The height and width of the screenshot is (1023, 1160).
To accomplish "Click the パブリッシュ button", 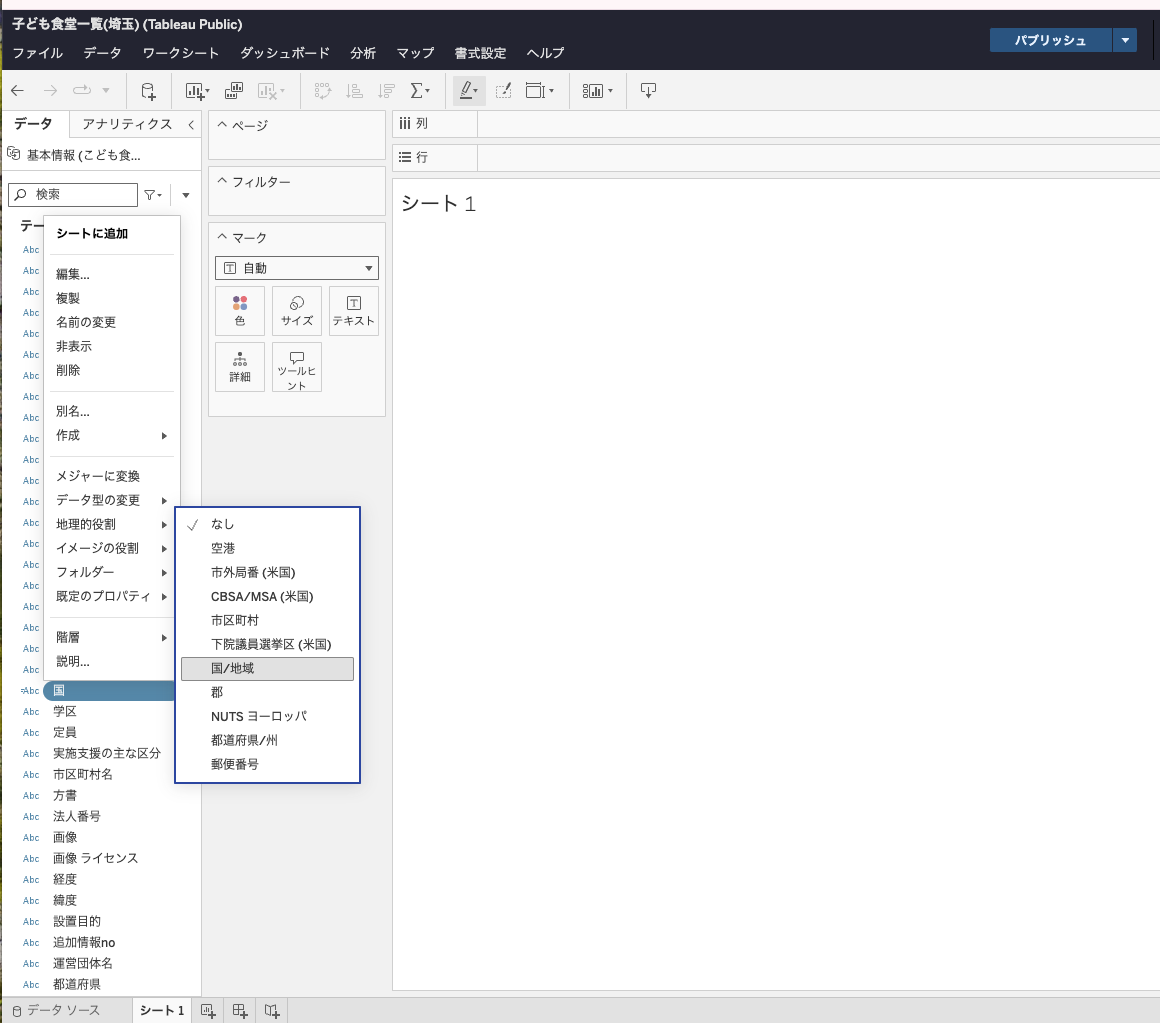I will coord(1051,40).
